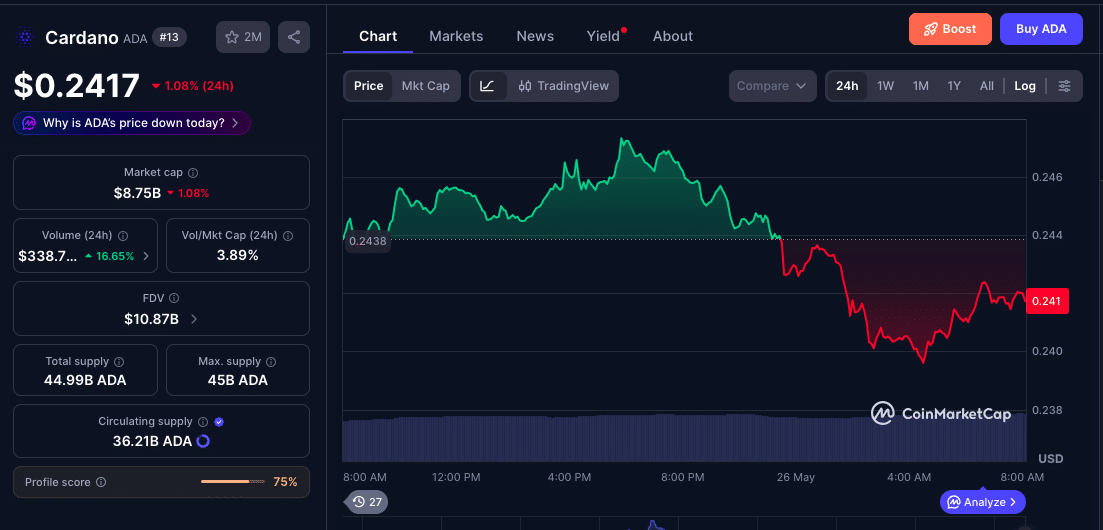Click the Cardano logo icon
The width and height of the screenshot is (1103, 530).
(x=25, y=37)
